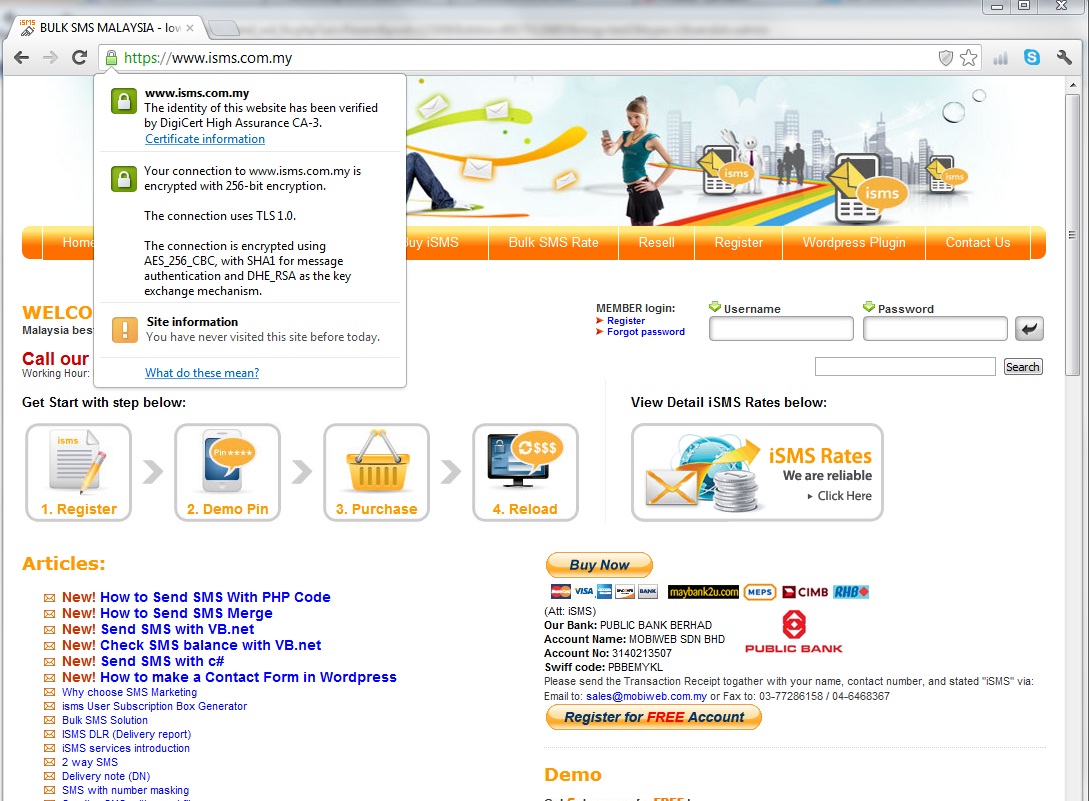
Task: Click the Visa card logo
Action: click(583, 592)
